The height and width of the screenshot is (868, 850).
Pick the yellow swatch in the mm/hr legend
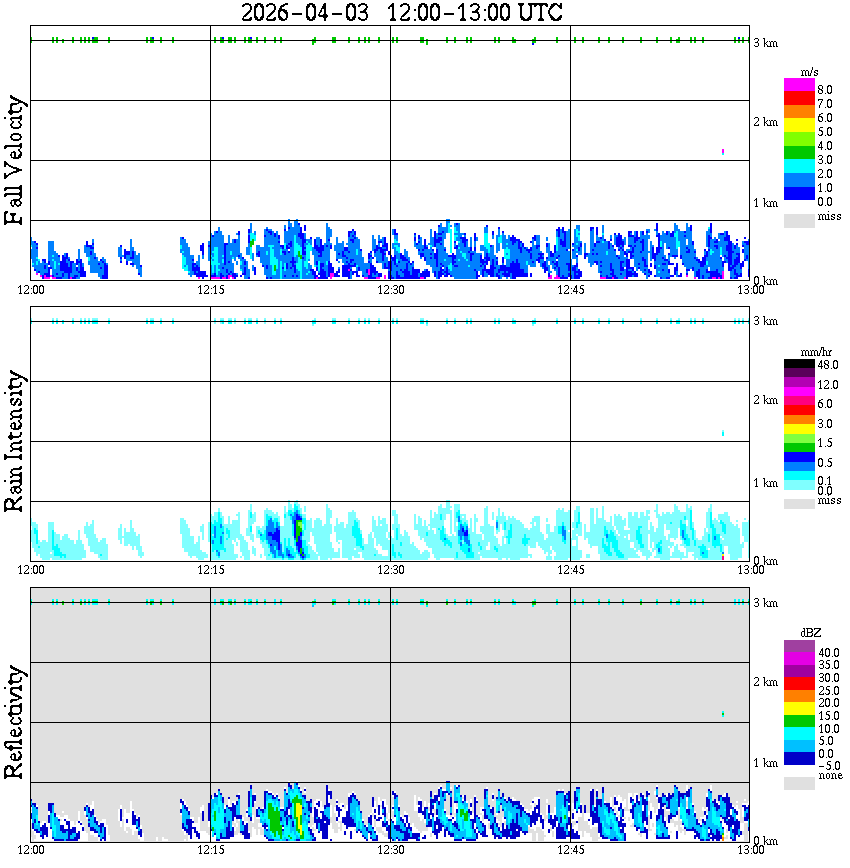799,429
